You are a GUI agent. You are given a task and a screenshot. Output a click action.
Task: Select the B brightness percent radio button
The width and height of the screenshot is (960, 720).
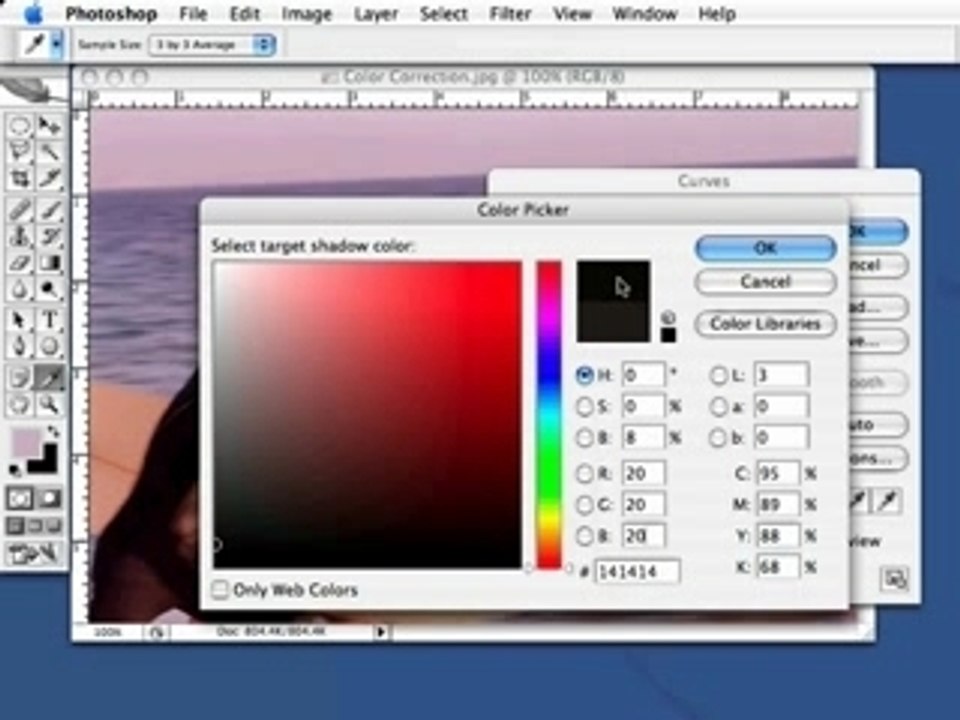(x=585, y=437)
